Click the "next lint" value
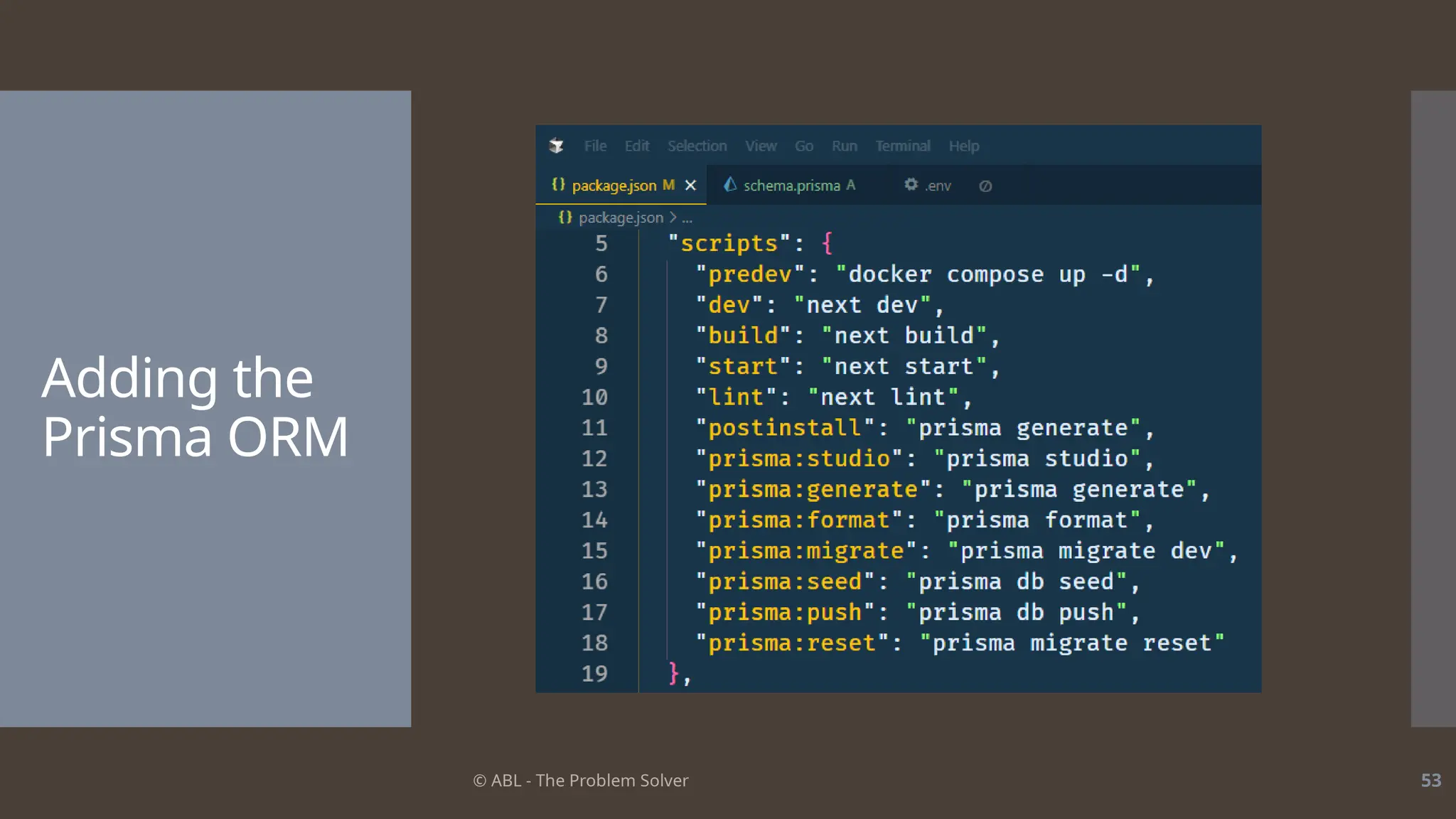 click(884, 397)
